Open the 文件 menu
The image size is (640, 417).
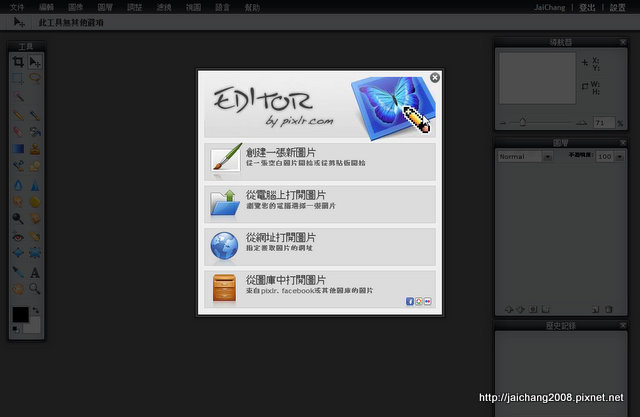coord(17,7)
